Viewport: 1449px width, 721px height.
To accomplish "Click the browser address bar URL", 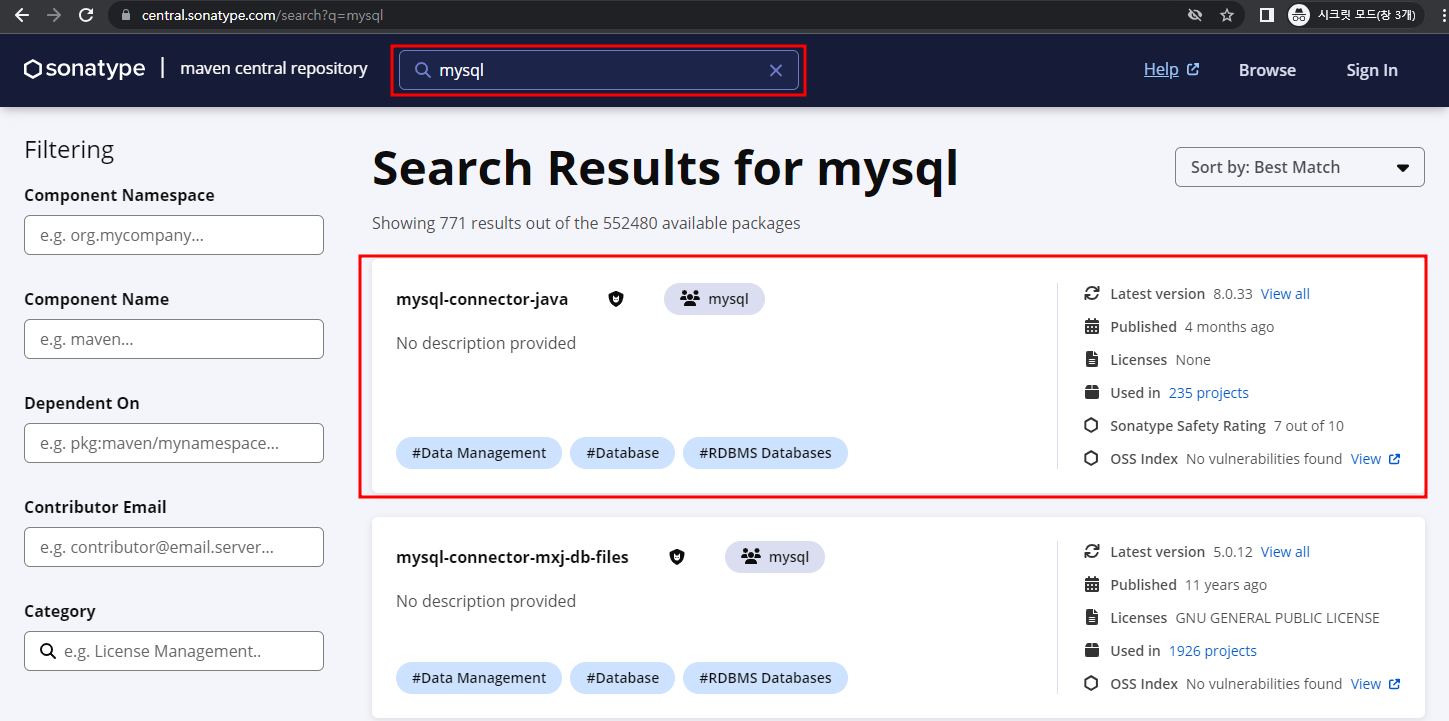I will click(x=262, y=16).
